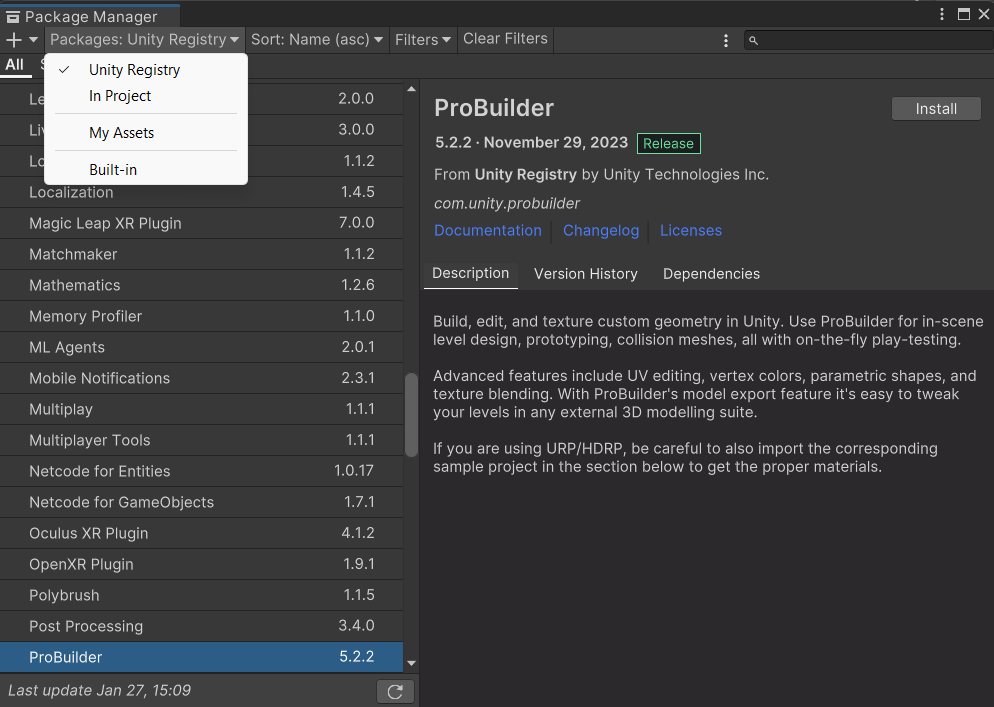Select the Matchmaker package
994x707 pixels.
coord(202,254)
